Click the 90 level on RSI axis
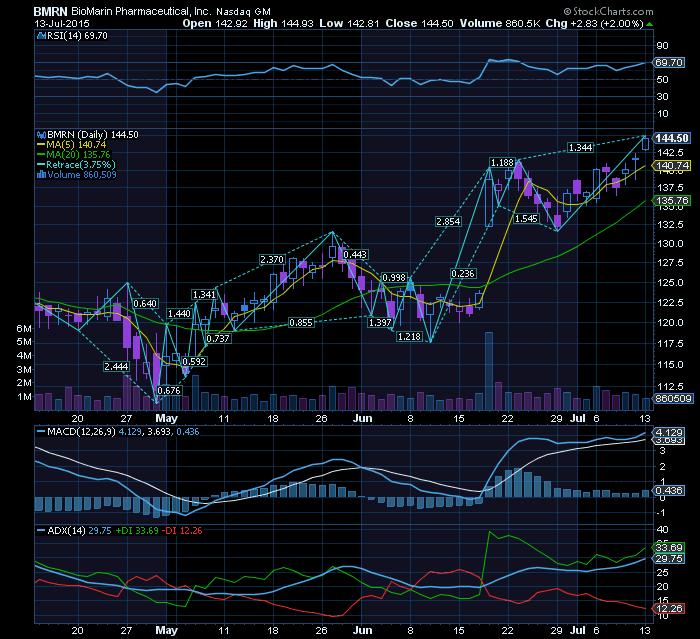Screen dimensions: 700x639 (662, 46)
